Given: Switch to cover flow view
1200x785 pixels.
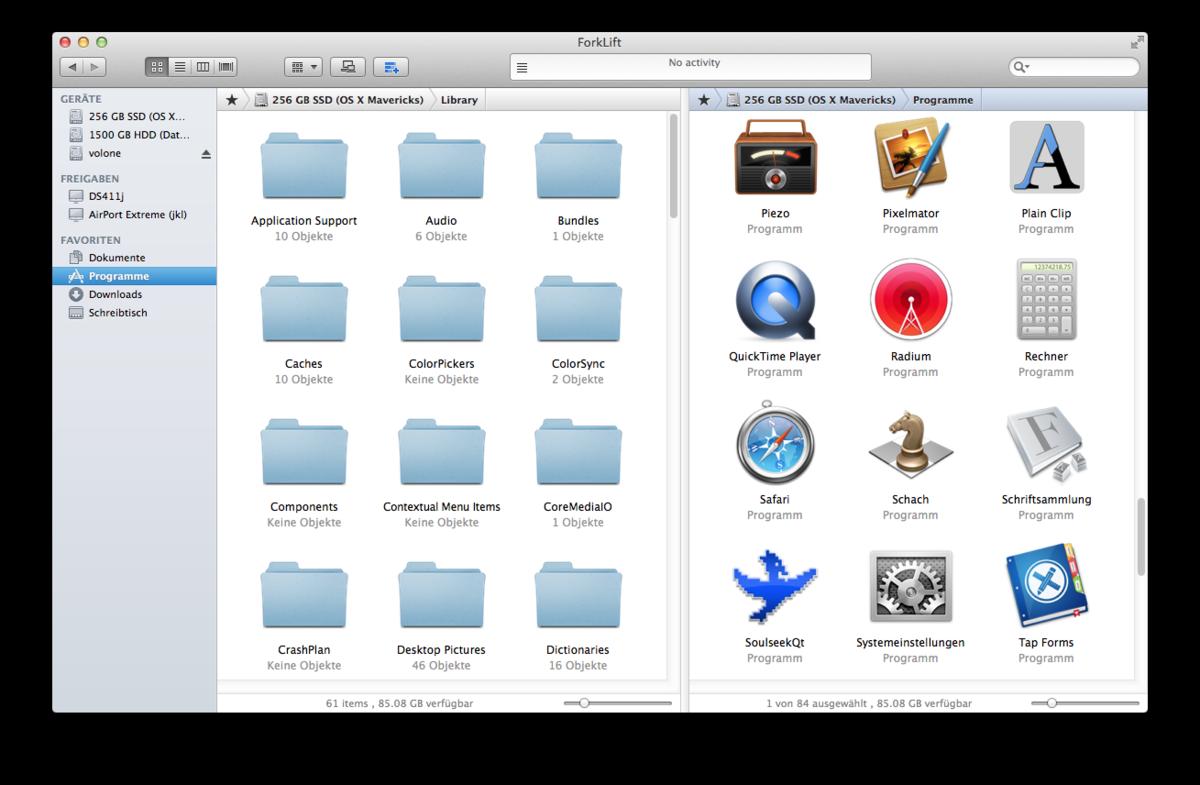Looking at the screenshot, I should pos(226,67).
